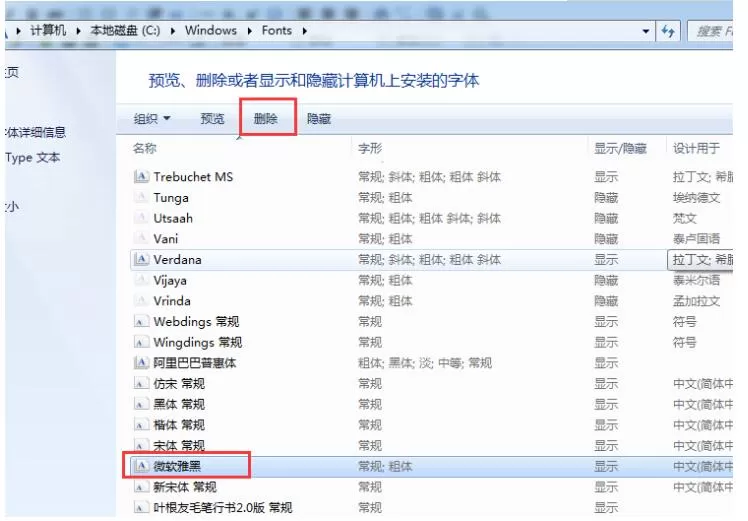
Task: Click the 宋体 常规 font icon
Action: coord(141,446)
